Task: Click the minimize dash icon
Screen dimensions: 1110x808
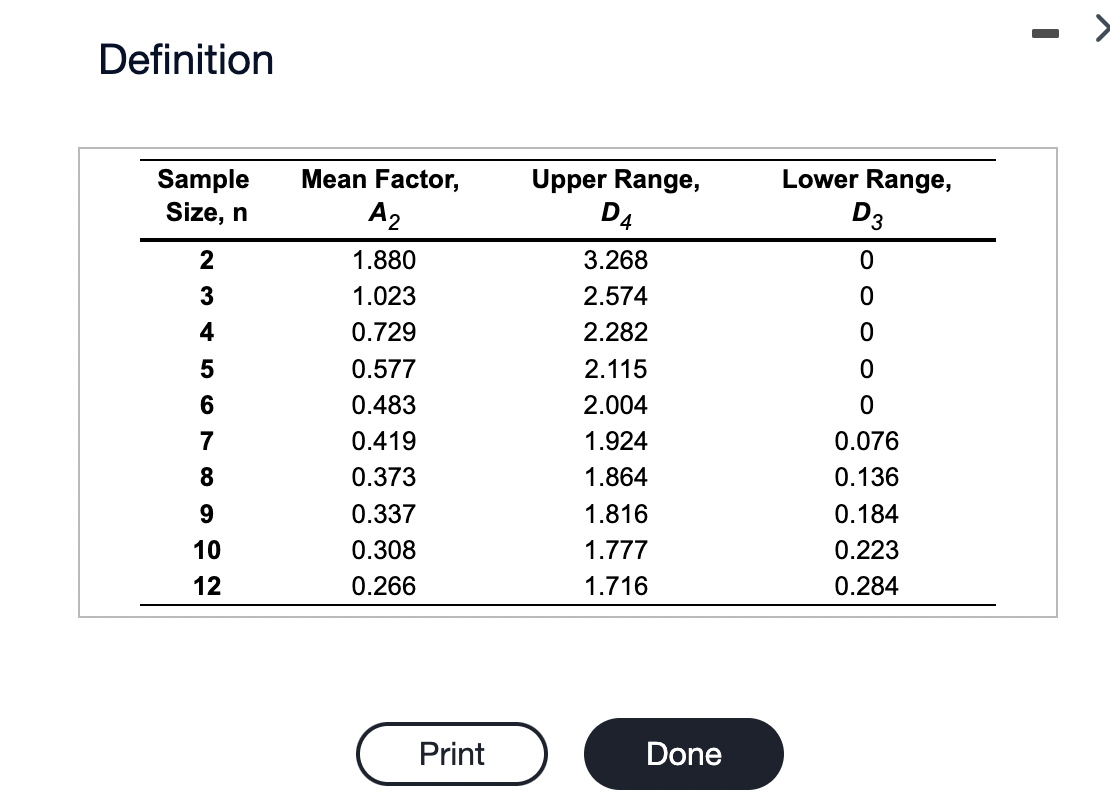Action: pyautogui.click(x=1044, y=32)
